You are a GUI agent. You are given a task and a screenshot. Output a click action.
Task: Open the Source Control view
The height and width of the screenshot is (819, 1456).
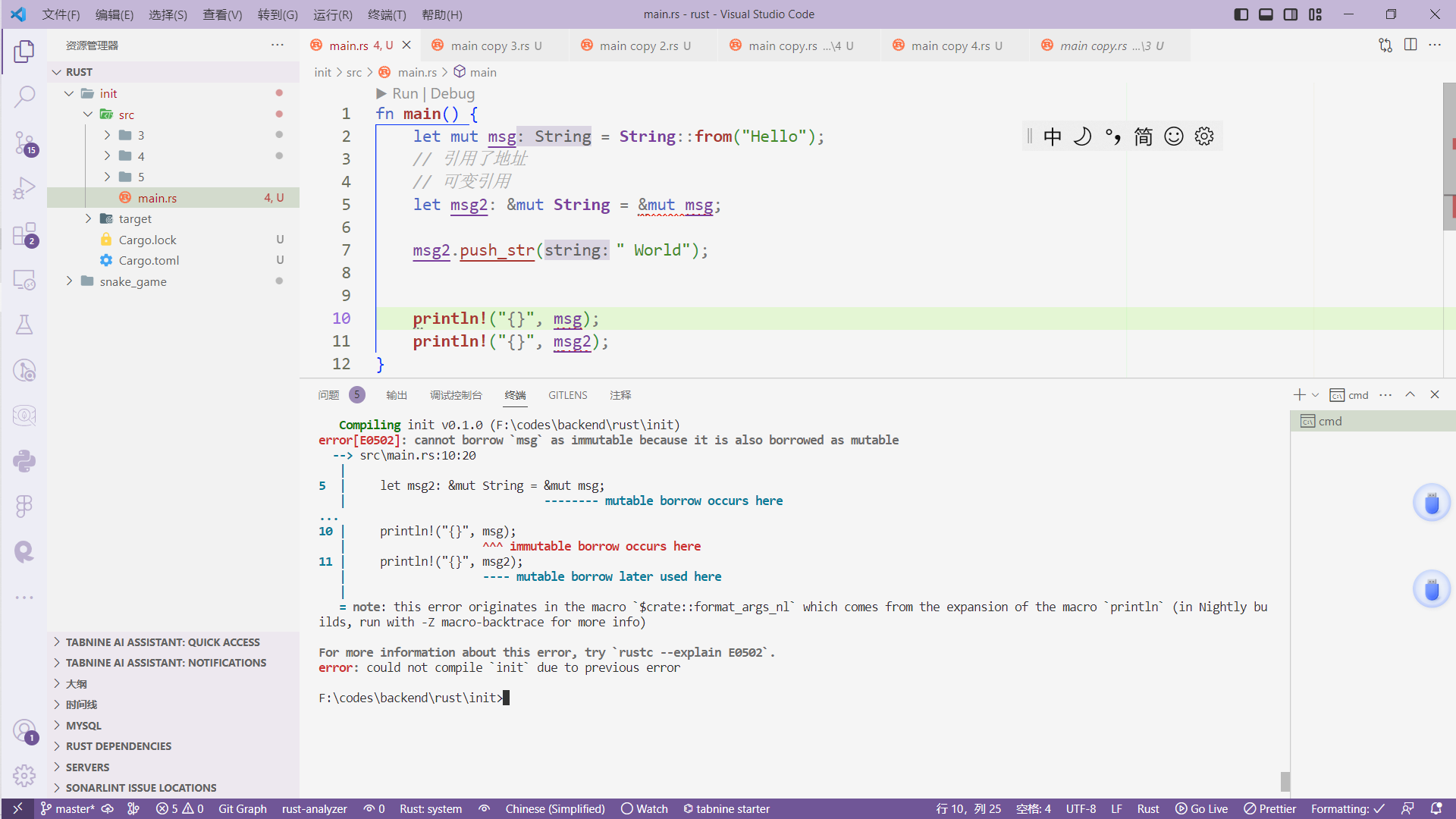pyautogui.click(x=24, y=142)
